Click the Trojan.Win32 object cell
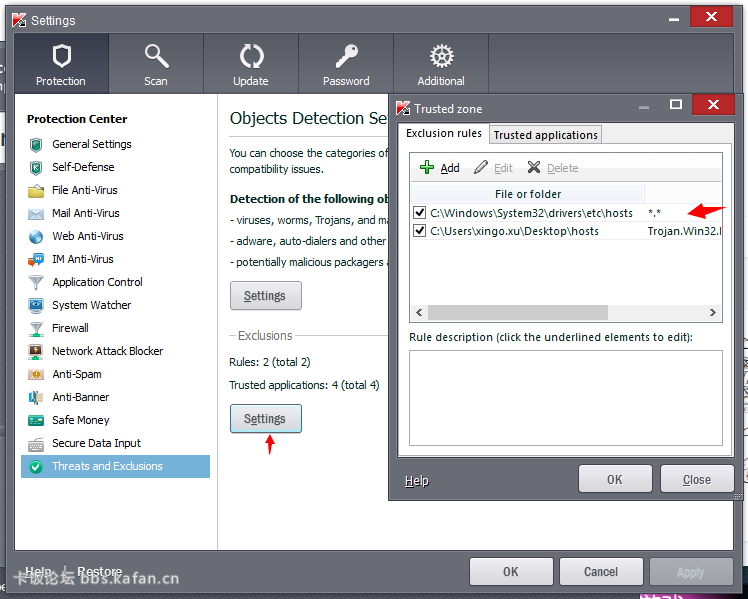This screenshot has height=599, width=748. [684, 231]
